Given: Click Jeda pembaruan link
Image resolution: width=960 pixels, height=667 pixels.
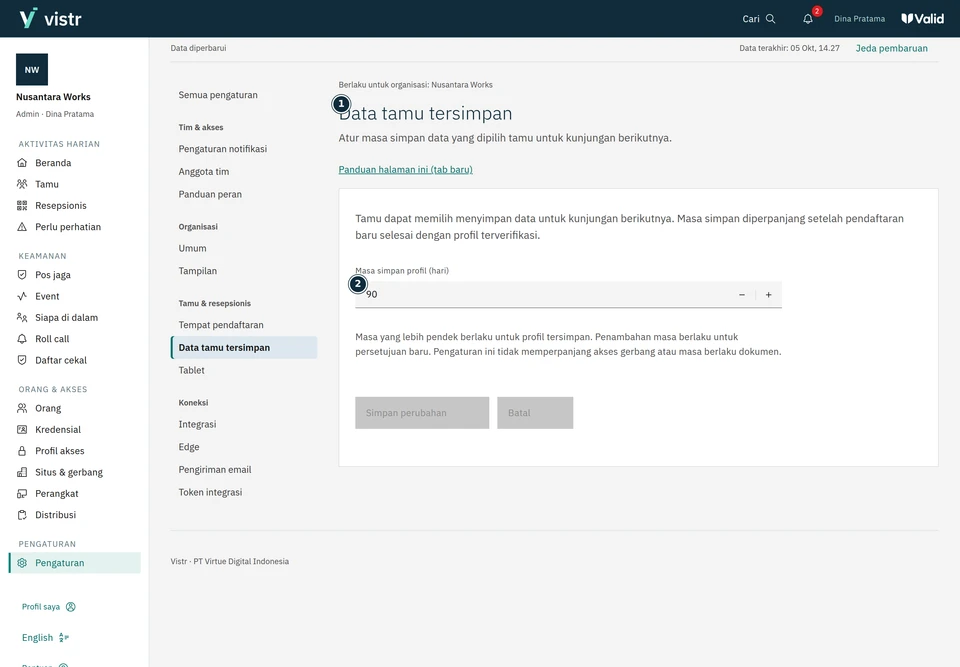Looking at the screenshot, I should 891,48.
